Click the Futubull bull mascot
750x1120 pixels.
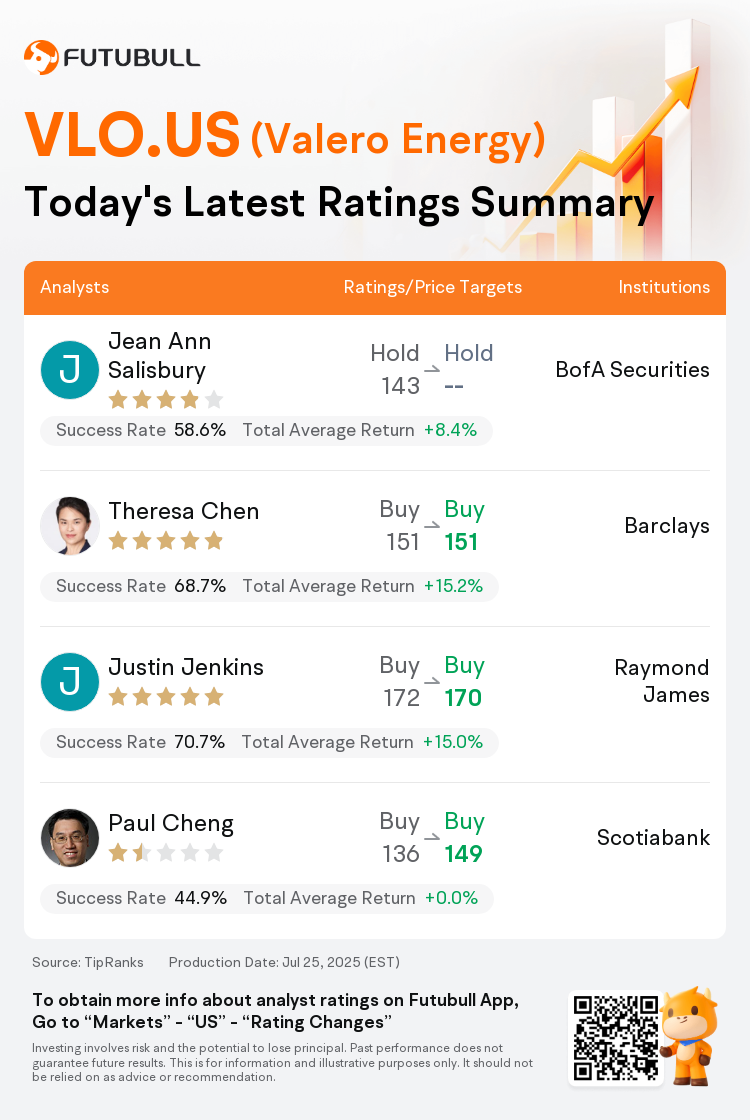(x=689, y=1036)
